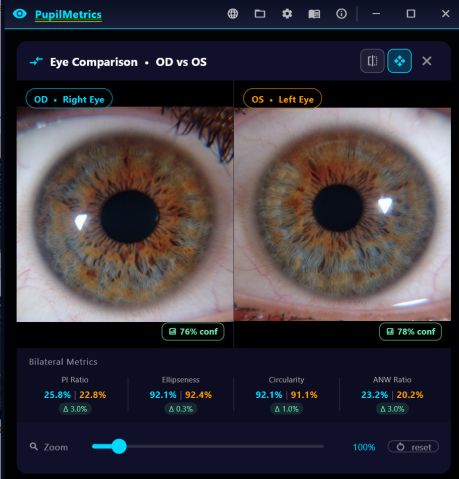
Task: Click the zoom slider track's right end
Action: [x=322, y=446]
